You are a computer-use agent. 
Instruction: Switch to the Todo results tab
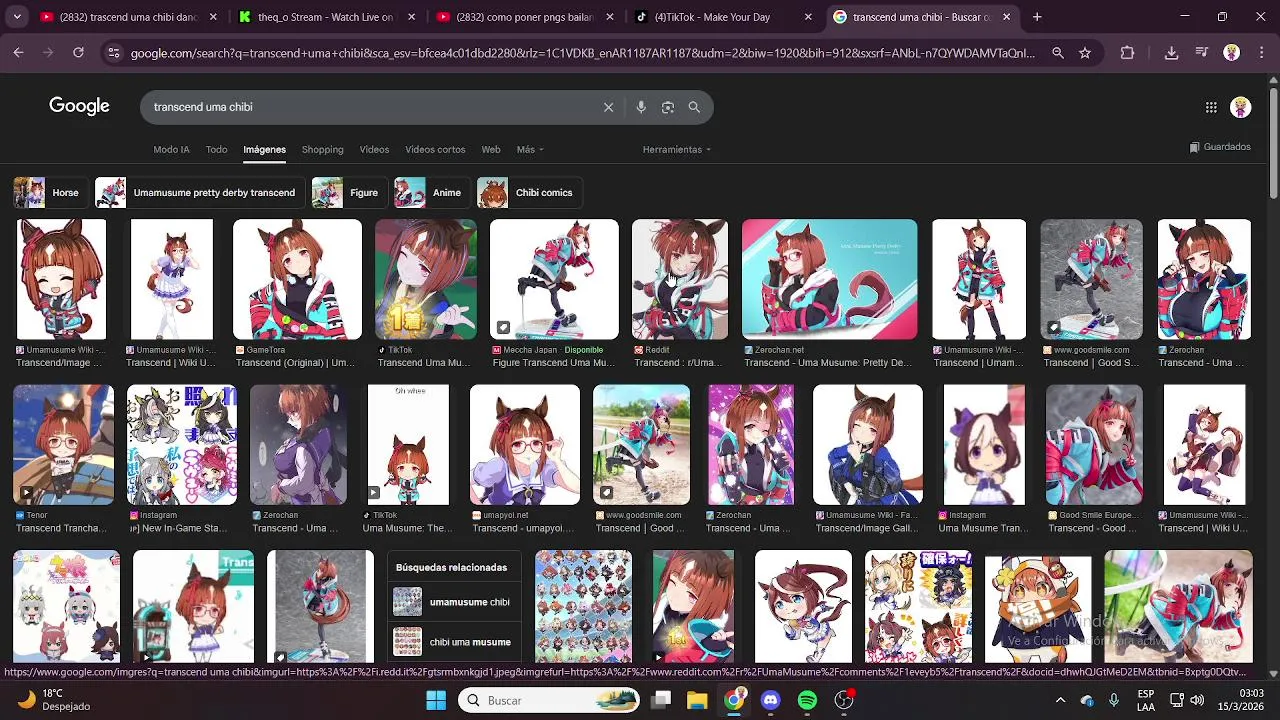click(x=216, y=149)
